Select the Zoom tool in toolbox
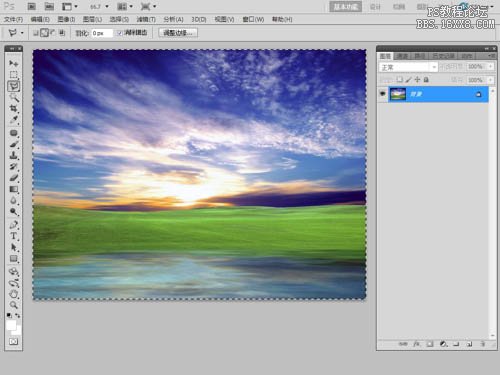The width and height of the screenshot is (500, 375). [14, 305]
